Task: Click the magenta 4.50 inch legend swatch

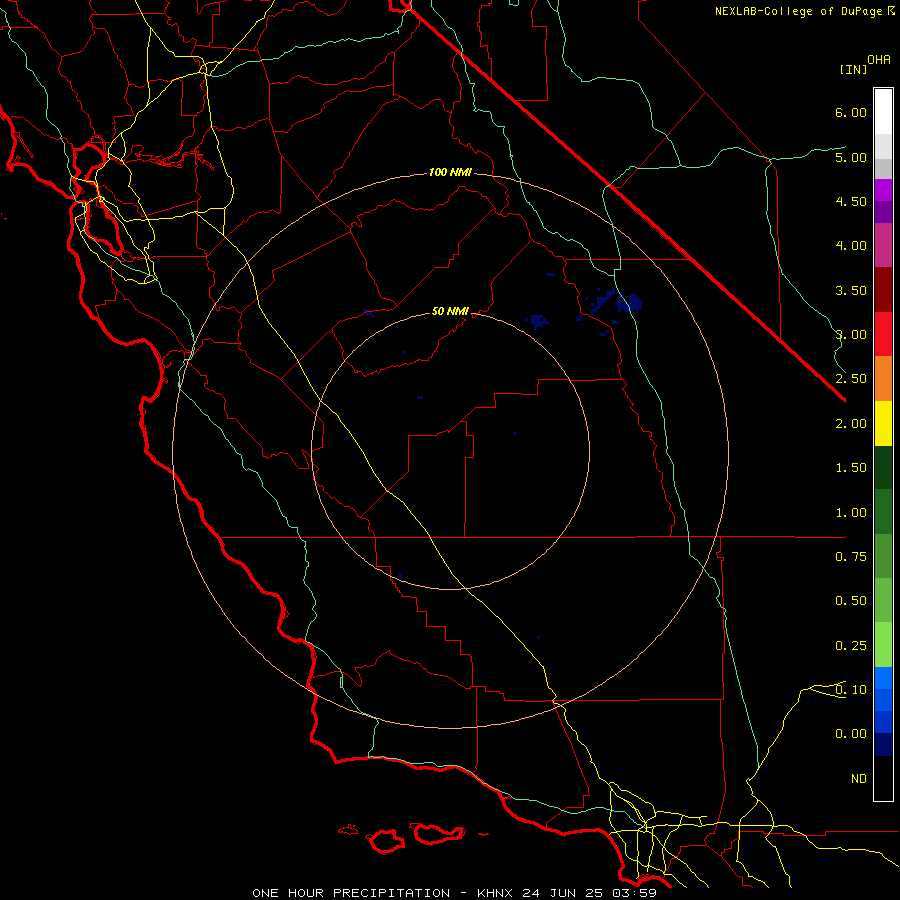Action: click(883, 190)
